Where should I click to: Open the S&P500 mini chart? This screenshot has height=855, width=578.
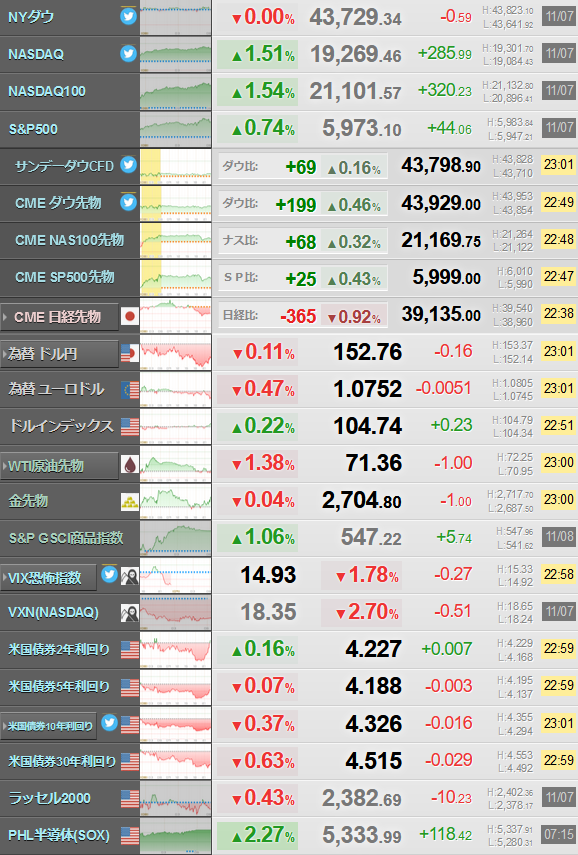coord(176,129)
